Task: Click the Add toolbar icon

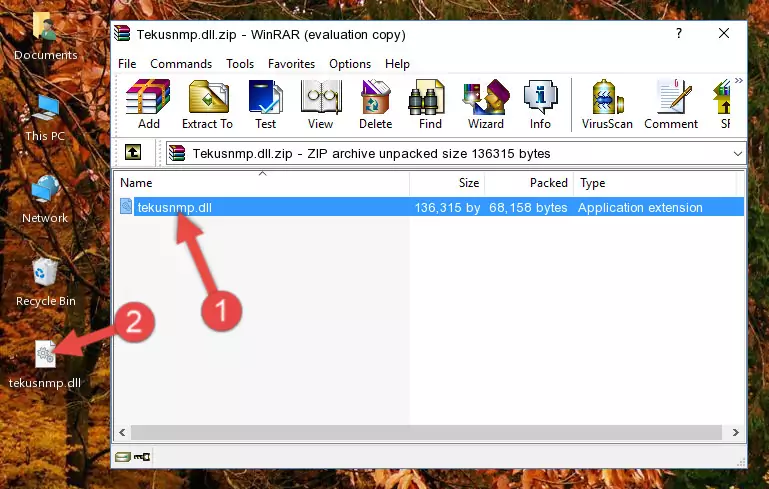Action: 148,104
